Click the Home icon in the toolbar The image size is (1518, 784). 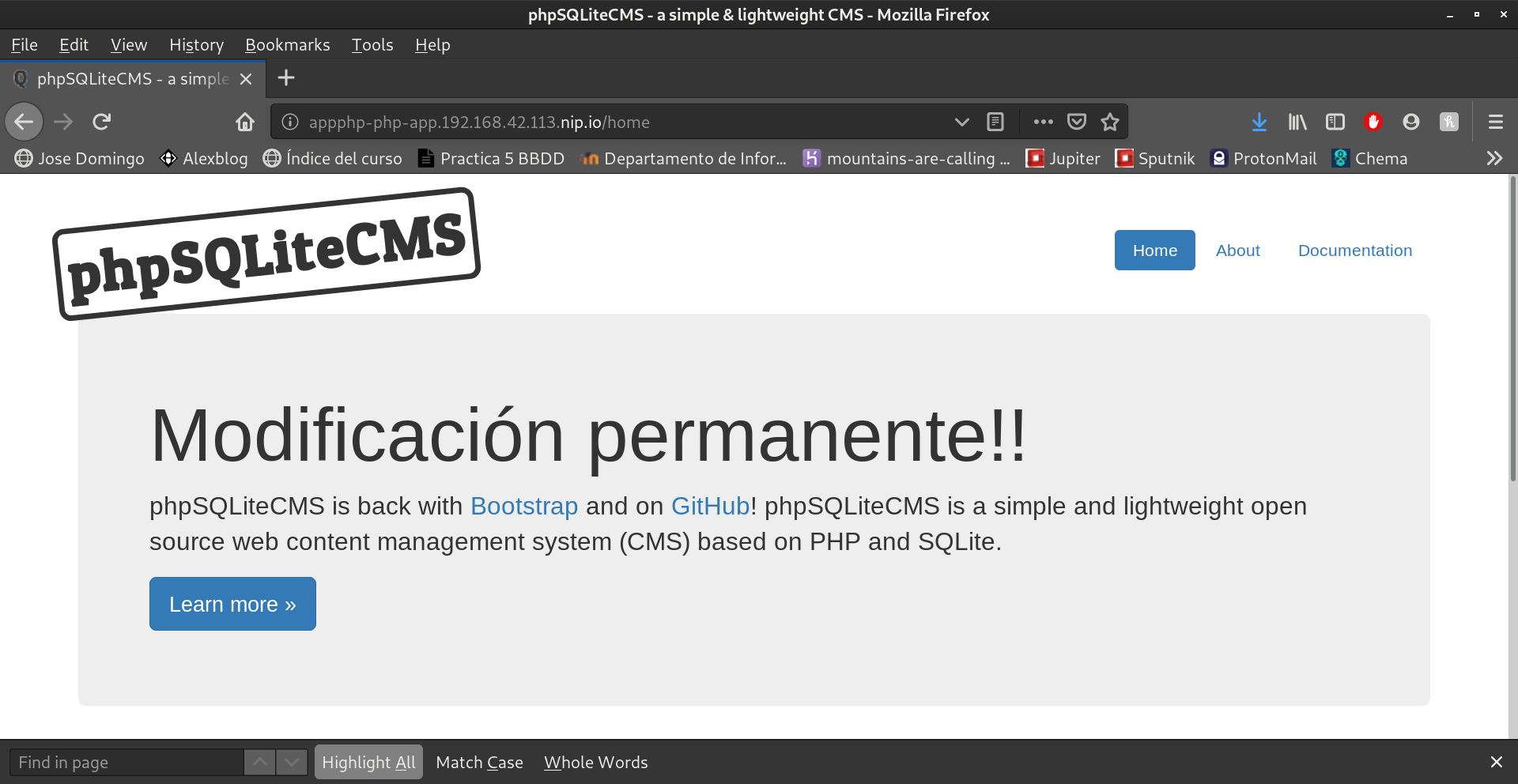coord(245,122)
